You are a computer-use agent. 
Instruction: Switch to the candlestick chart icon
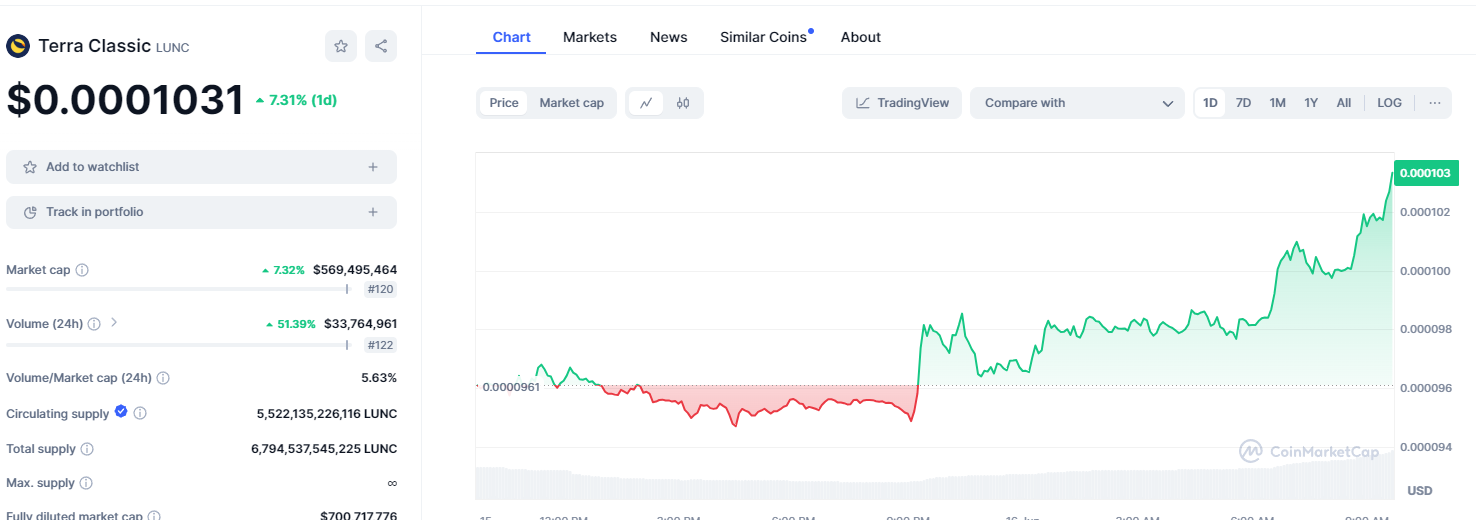pyautogui.click(x=683, y=103)
